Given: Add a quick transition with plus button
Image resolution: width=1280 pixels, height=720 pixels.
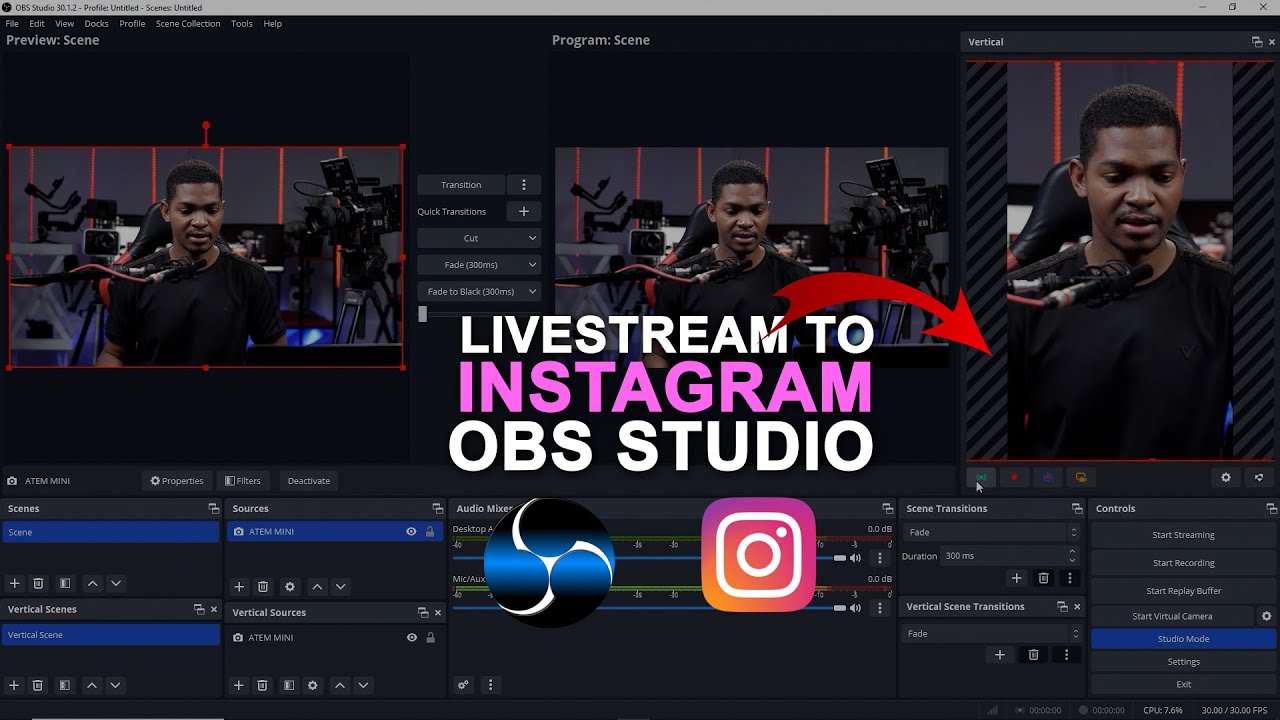Looking at the screenshot, I should click(x=523, y=211).
